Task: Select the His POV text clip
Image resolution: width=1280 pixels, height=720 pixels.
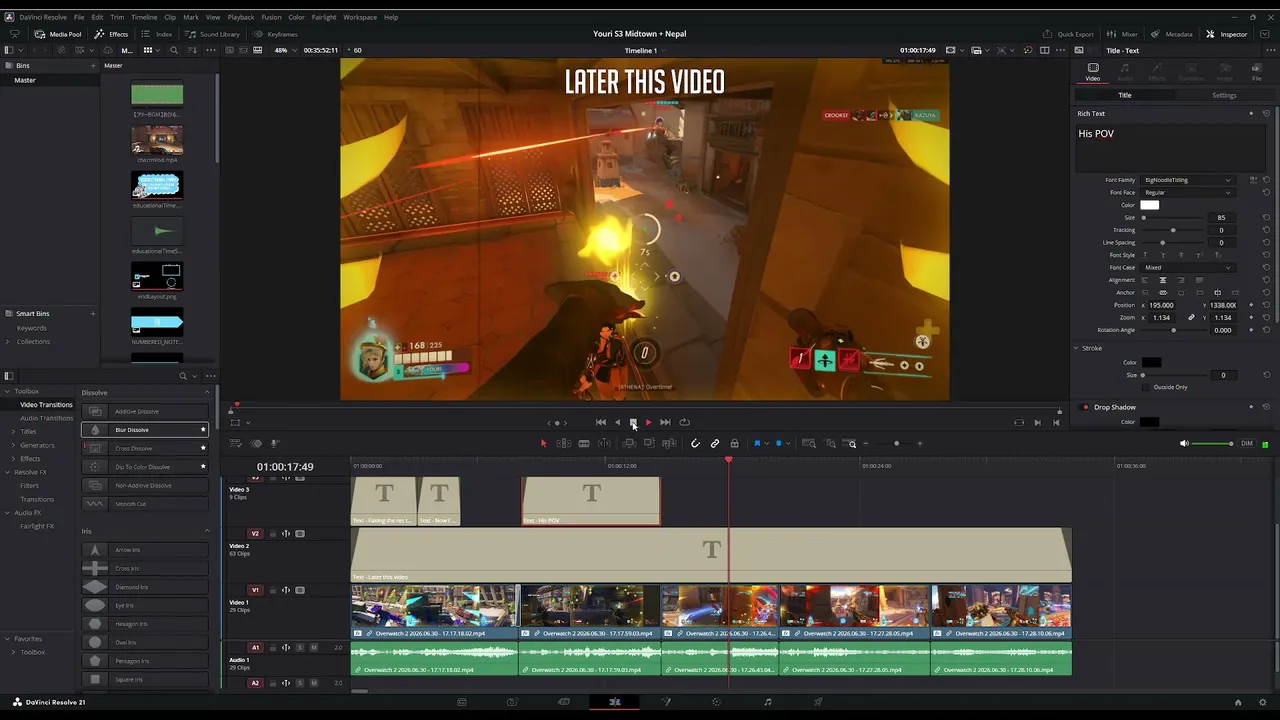Action: (591, 501)
